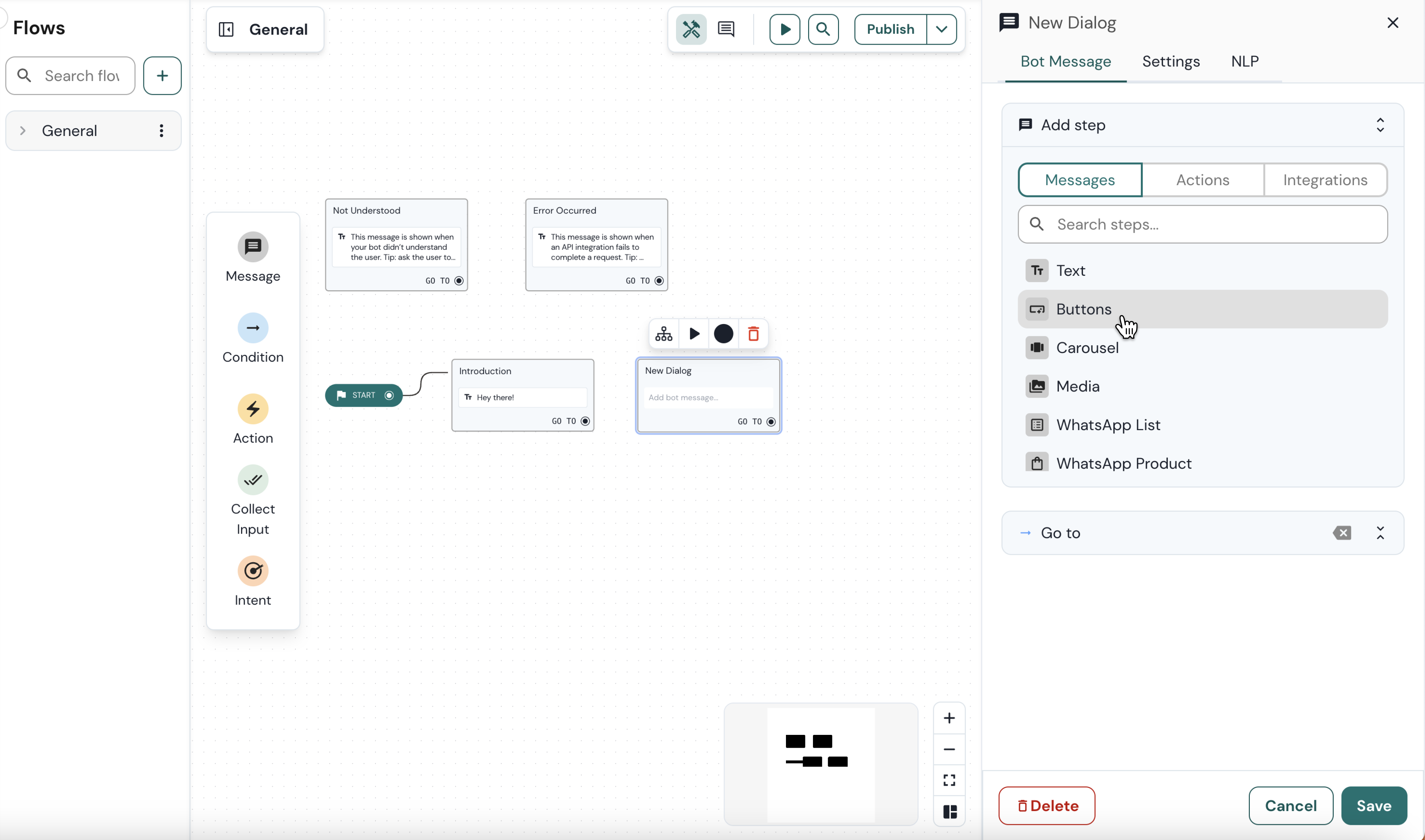Click the record circle above New Dialog node
1425x840 pixels.
(x=723, y=334)
